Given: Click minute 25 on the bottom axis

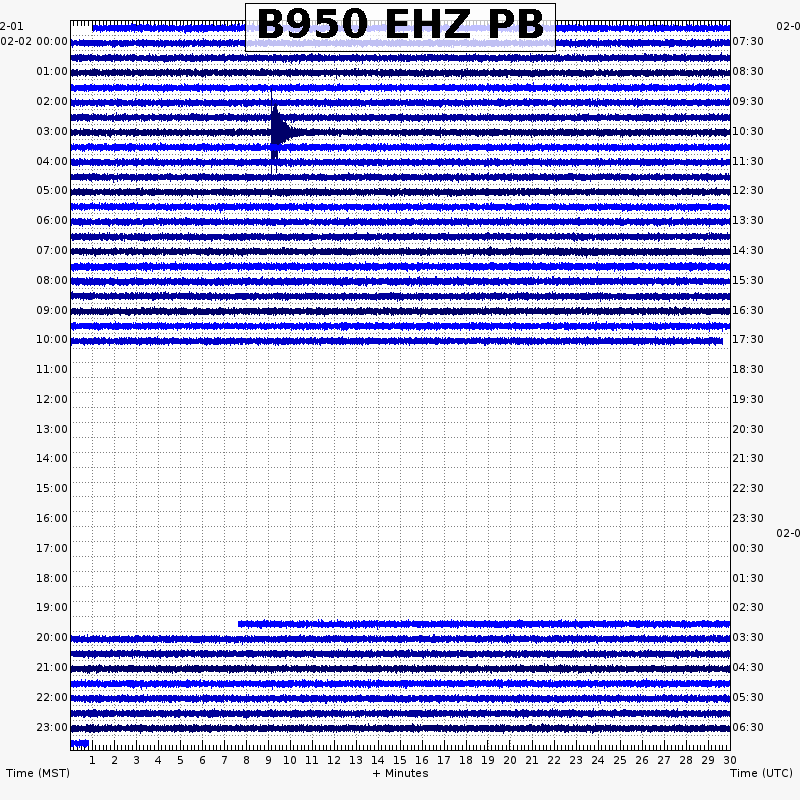Looking at the screenshot, I should pos(620,760).
